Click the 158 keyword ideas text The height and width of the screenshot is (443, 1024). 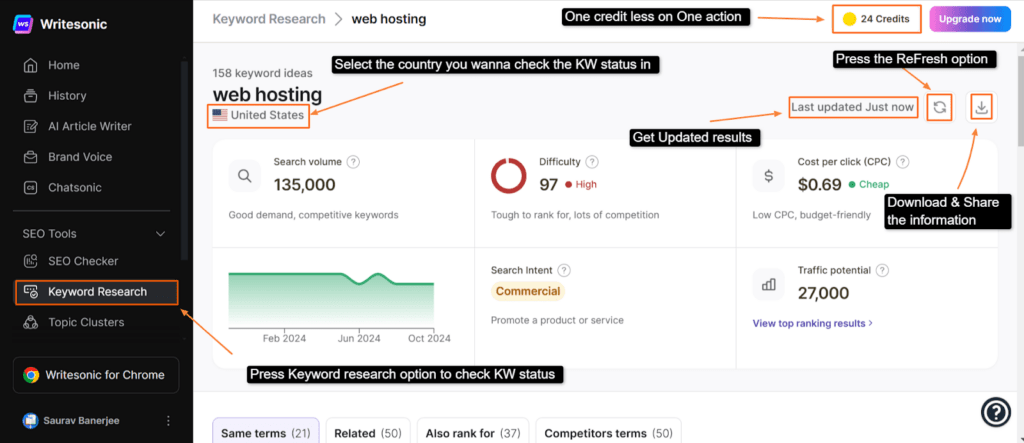(x=263, y=73)
